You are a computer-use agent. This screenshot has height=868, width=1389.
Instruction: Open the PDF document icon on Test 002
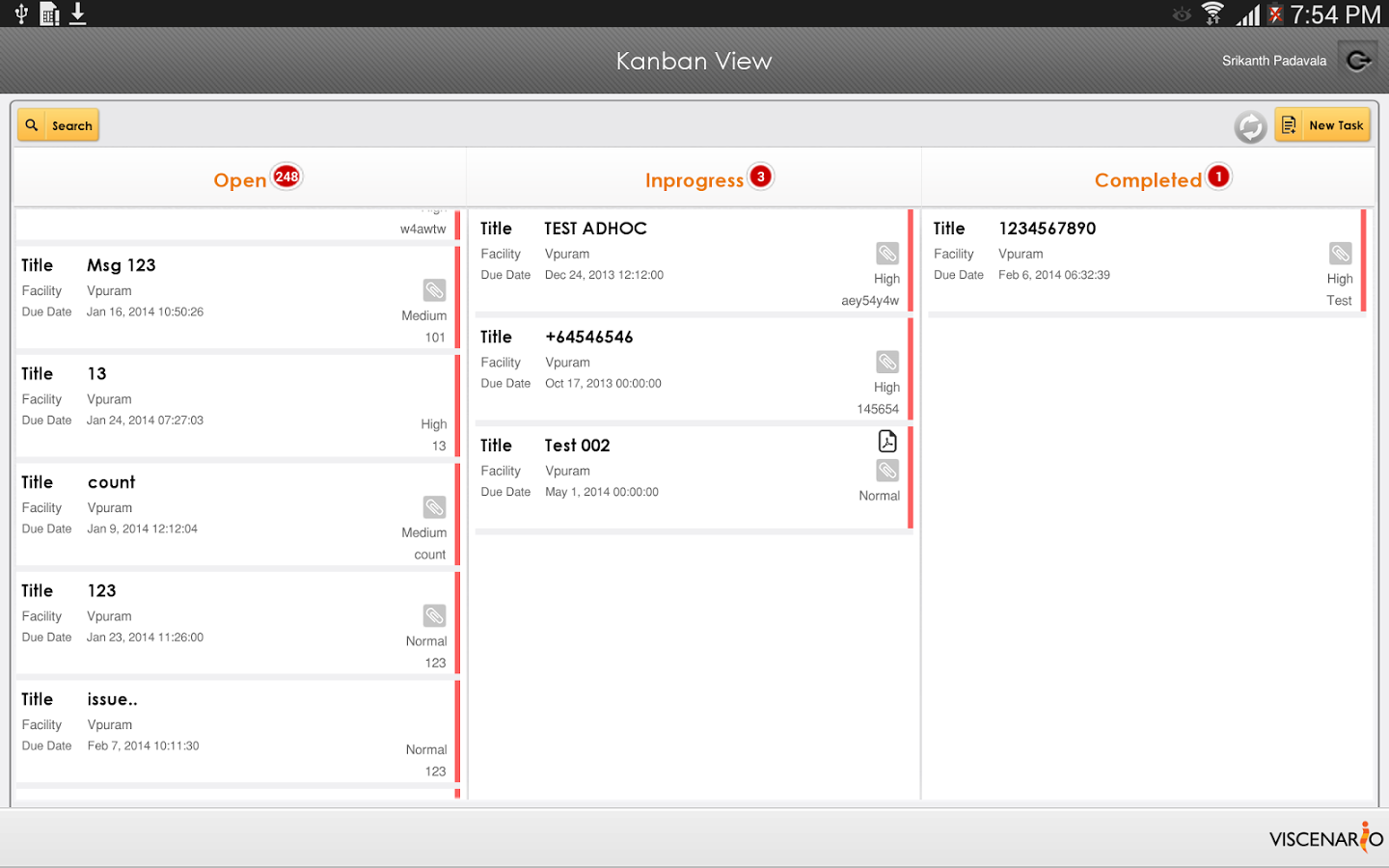[x=886, y=442]
